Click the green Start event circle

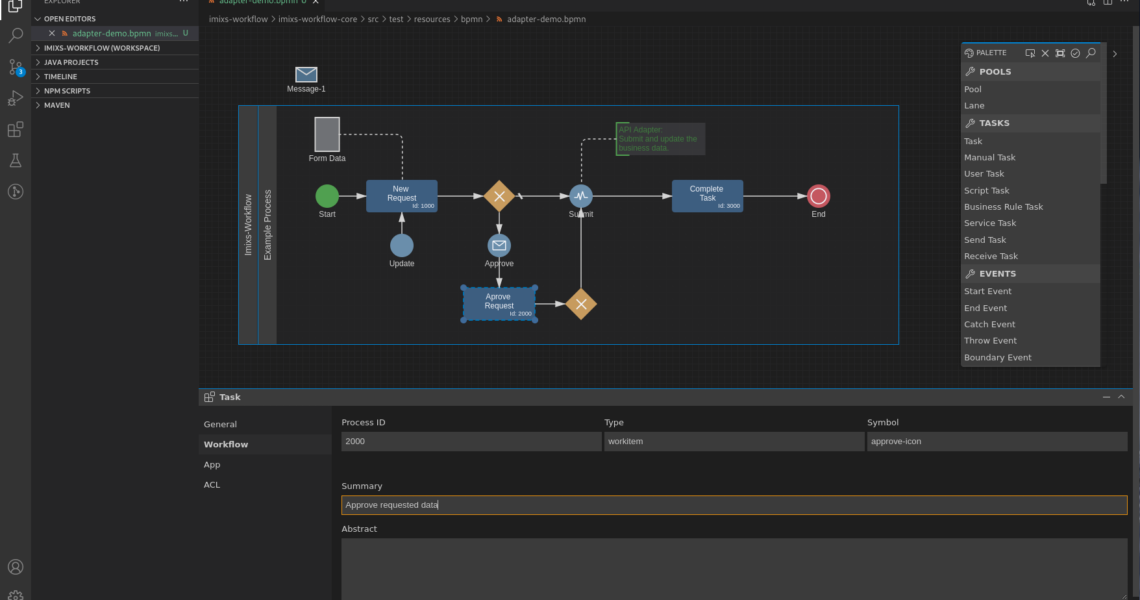[x=327, y=196]
